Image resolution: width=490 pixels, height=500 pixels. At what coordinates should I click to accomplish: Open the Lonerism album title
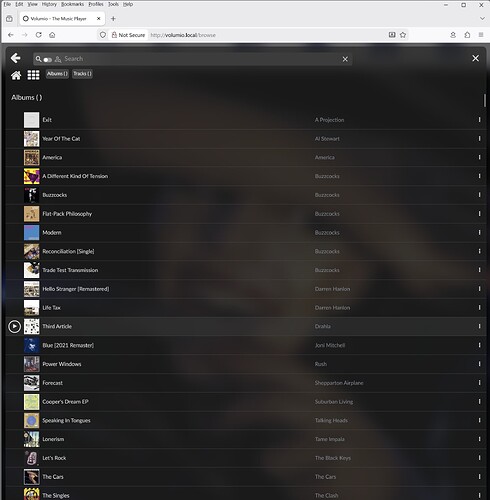click(x=53, y=439)
